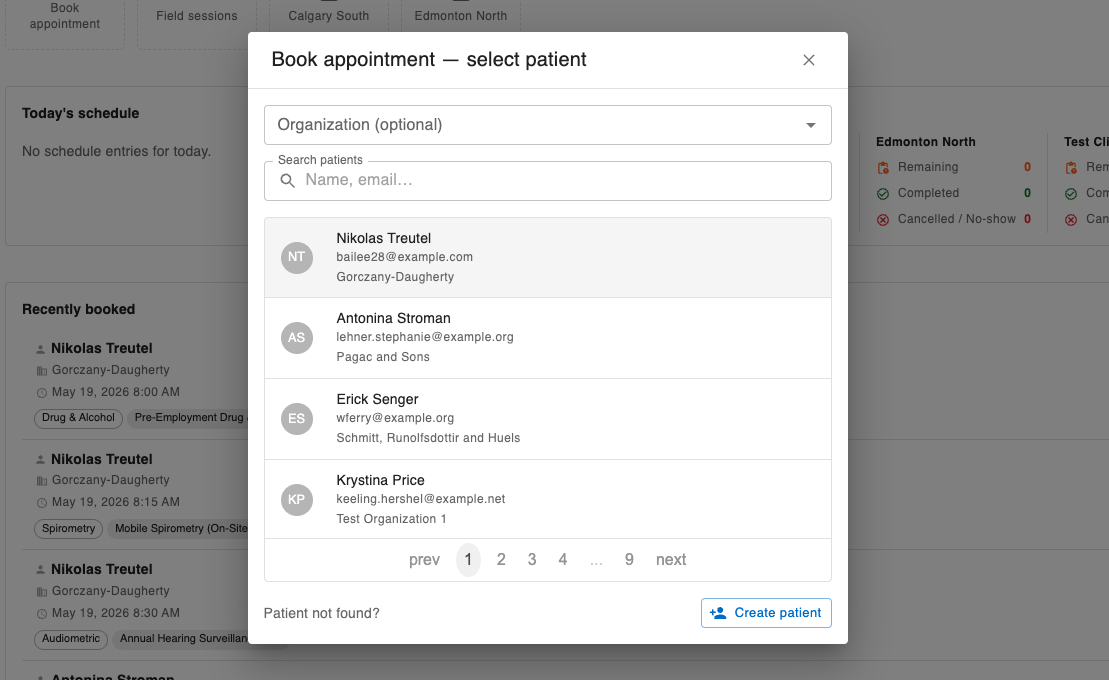Click the Spirometry tag
The image size is (1109, 680).
point(69,529)
